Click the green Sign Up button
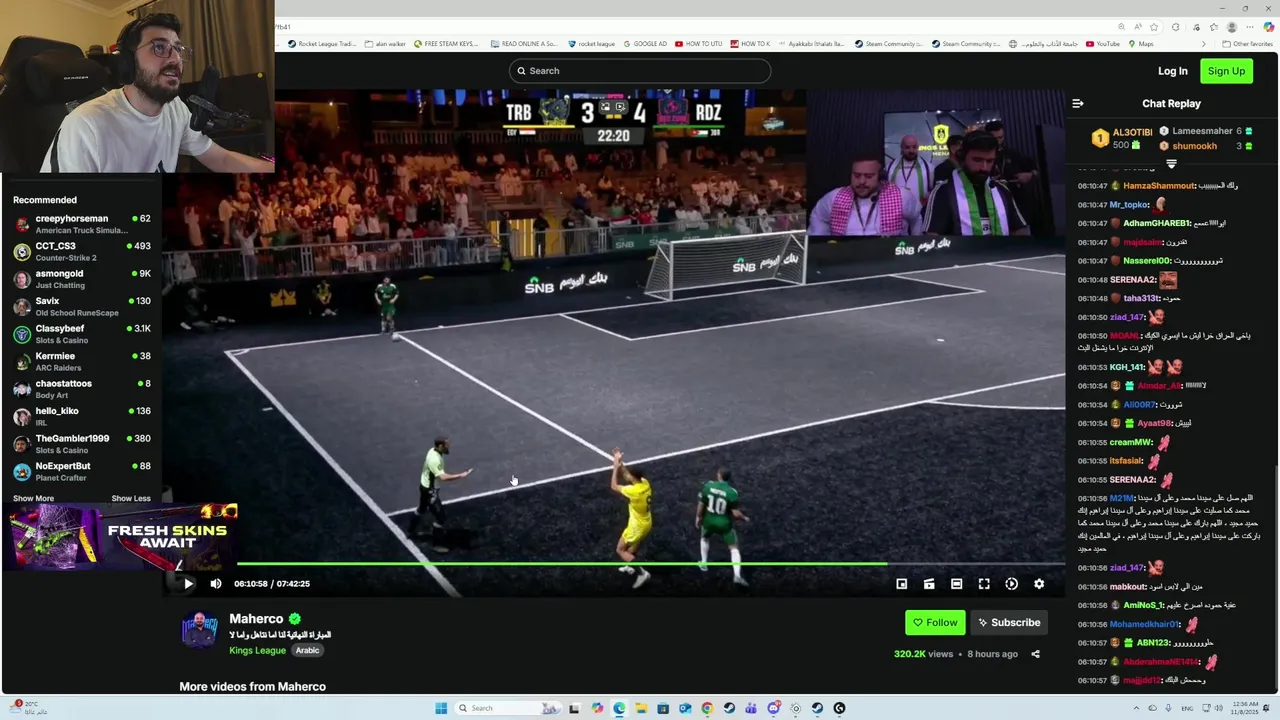Viewport: 1280px width, 720px height. pyautogui.click(x=1226, y=71)
